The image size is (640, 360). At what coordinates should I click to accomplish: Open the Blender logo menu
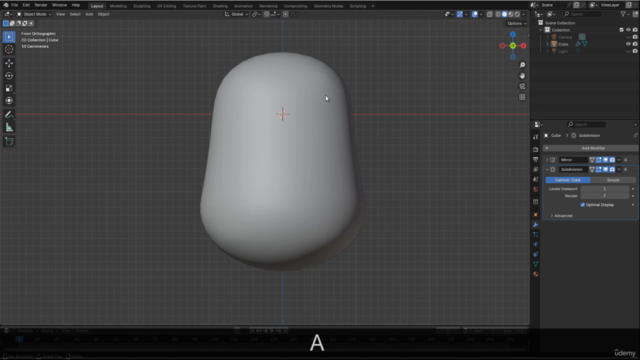click(5, 5)
